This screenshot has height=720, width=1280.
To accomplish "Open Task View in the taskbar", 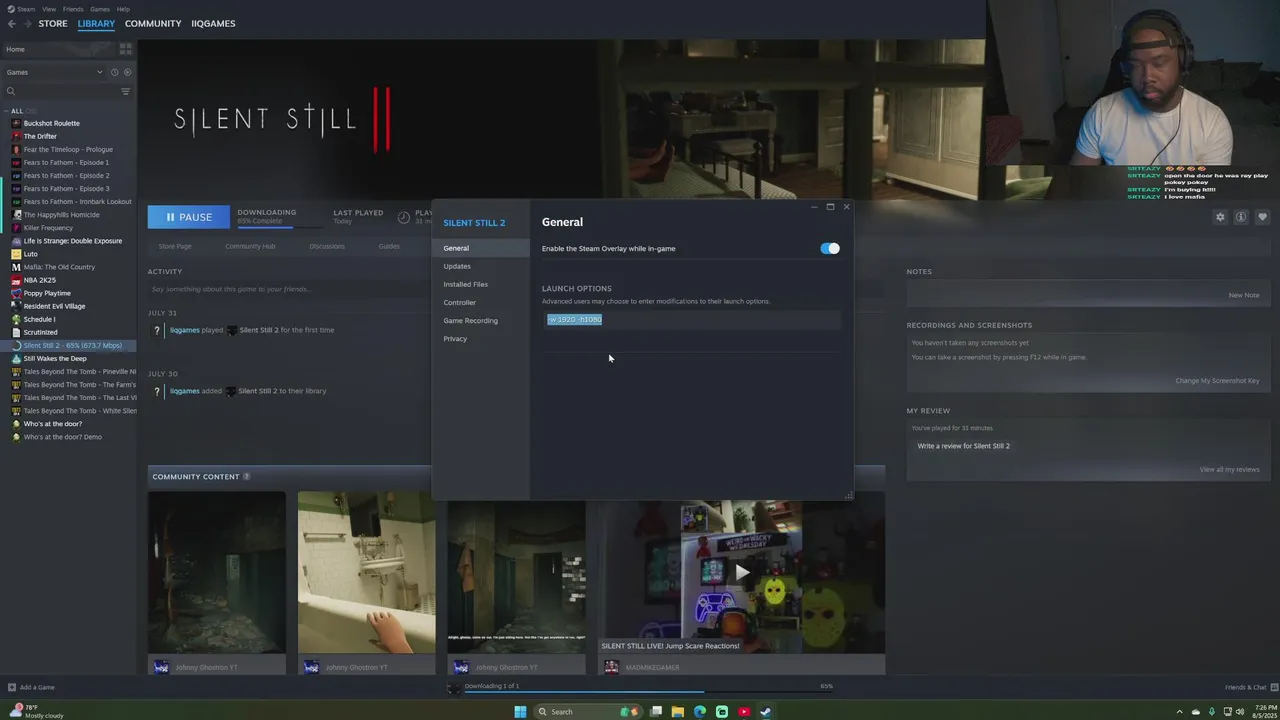I will coord(655,712).
